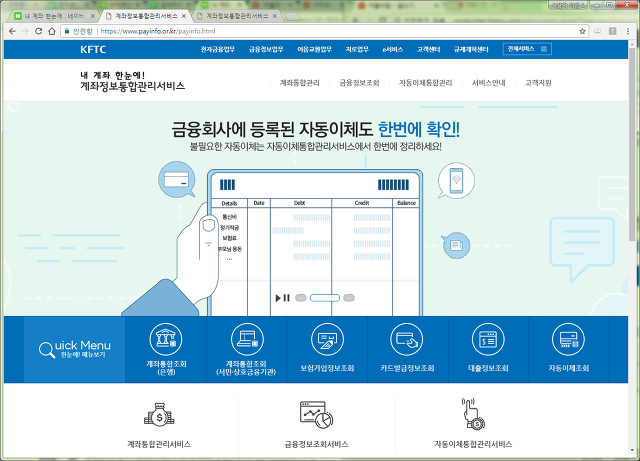Open the browser home icon
Image resolution: width=640 pixels, height=461 pixels.
pyautogui.click(x=52, y=31)
